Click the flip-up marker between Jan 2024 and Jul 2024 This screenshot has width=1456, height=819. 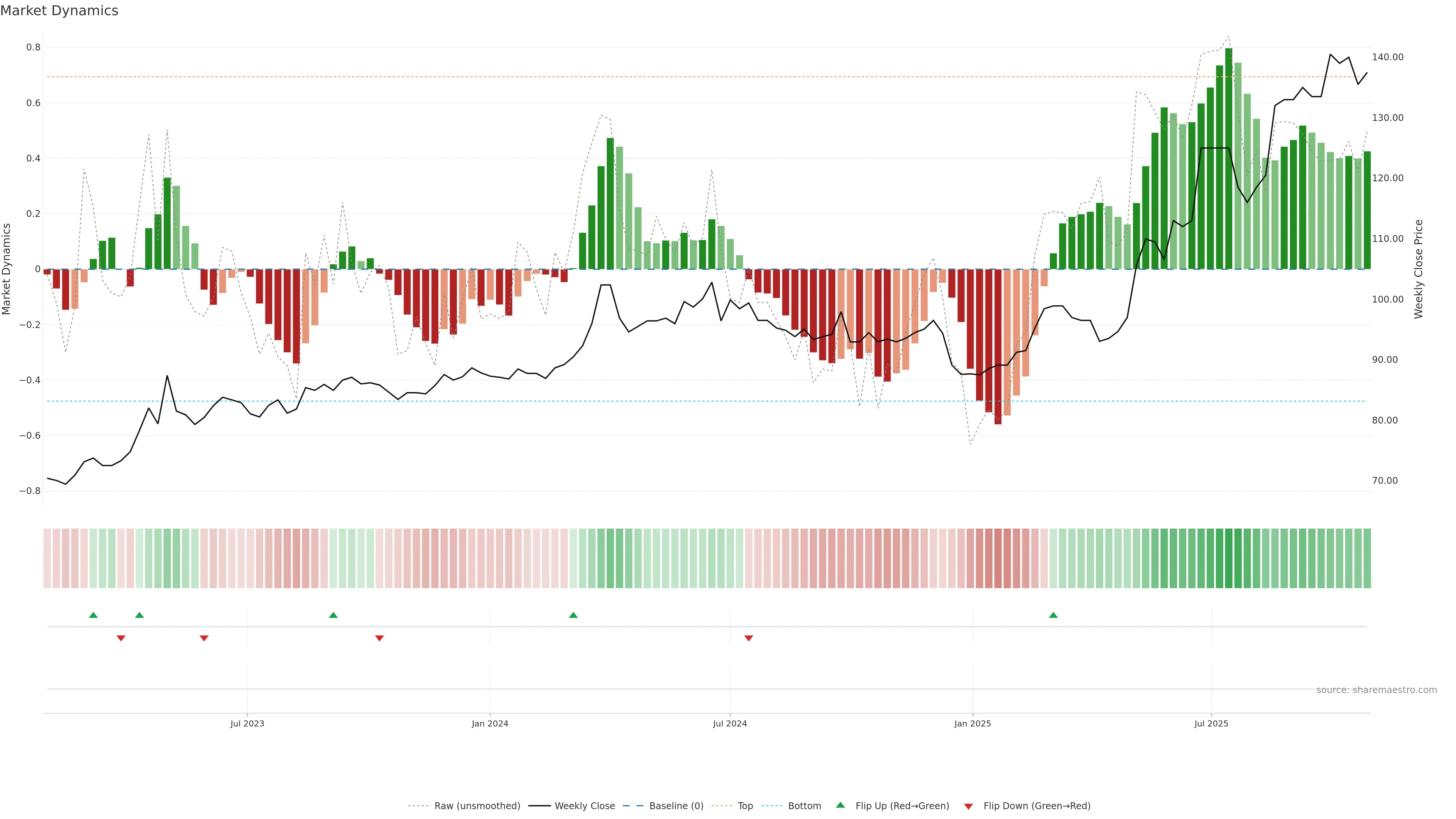click(x=573, y=615)
